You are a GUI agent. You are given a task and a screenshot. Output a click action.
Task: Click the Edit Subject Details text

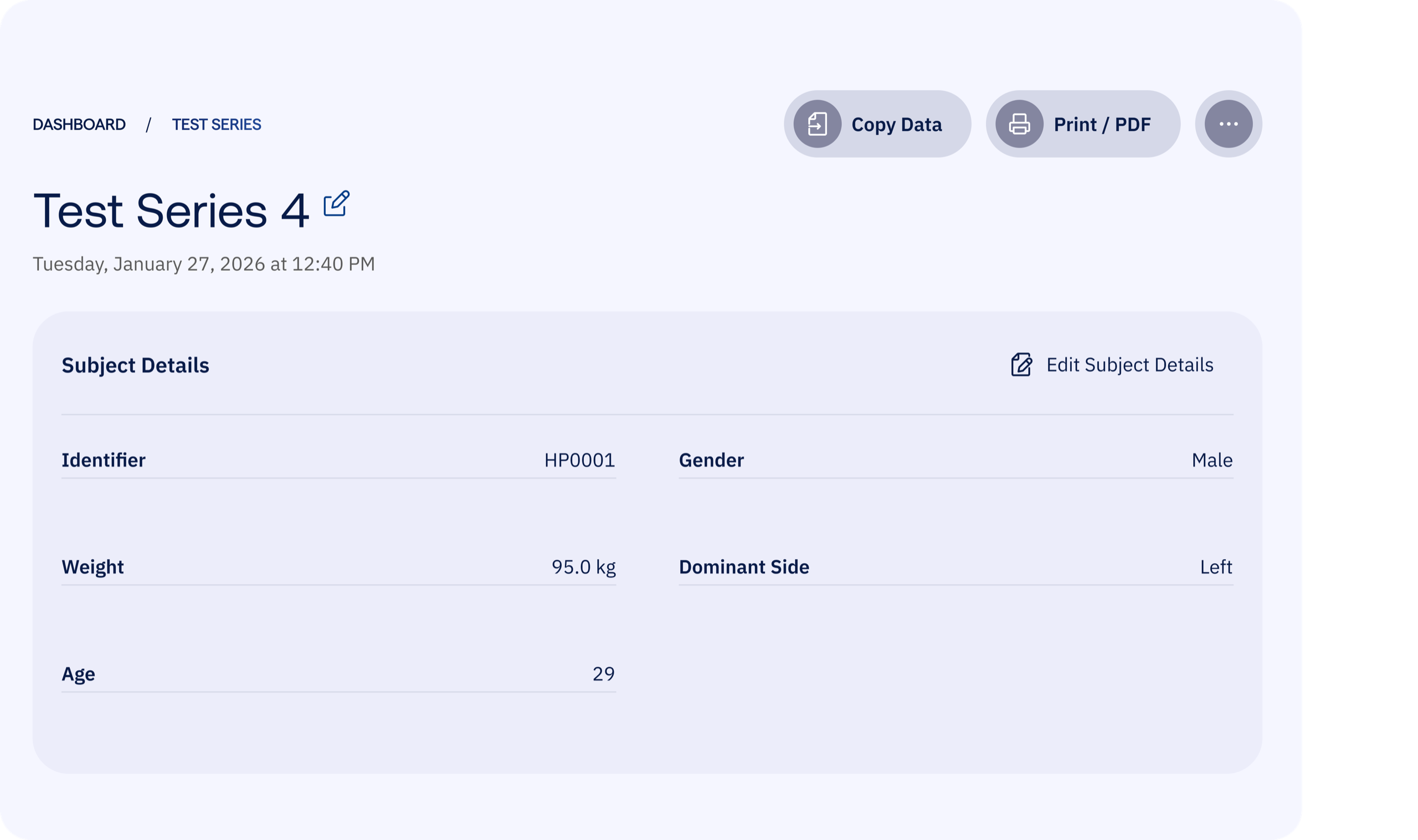click(x=1129, y=365)
